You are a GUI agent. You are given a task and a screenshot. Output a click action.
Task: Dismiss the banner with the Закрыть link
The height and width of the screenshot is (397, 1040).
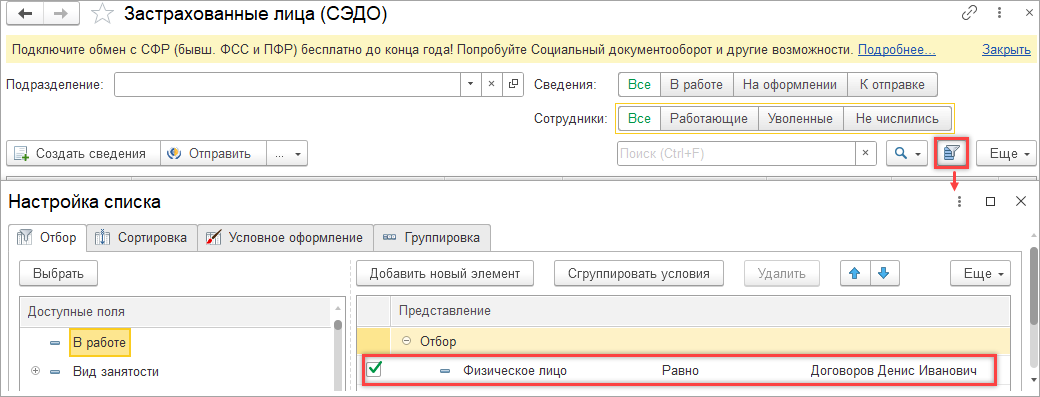(1006, 50)
